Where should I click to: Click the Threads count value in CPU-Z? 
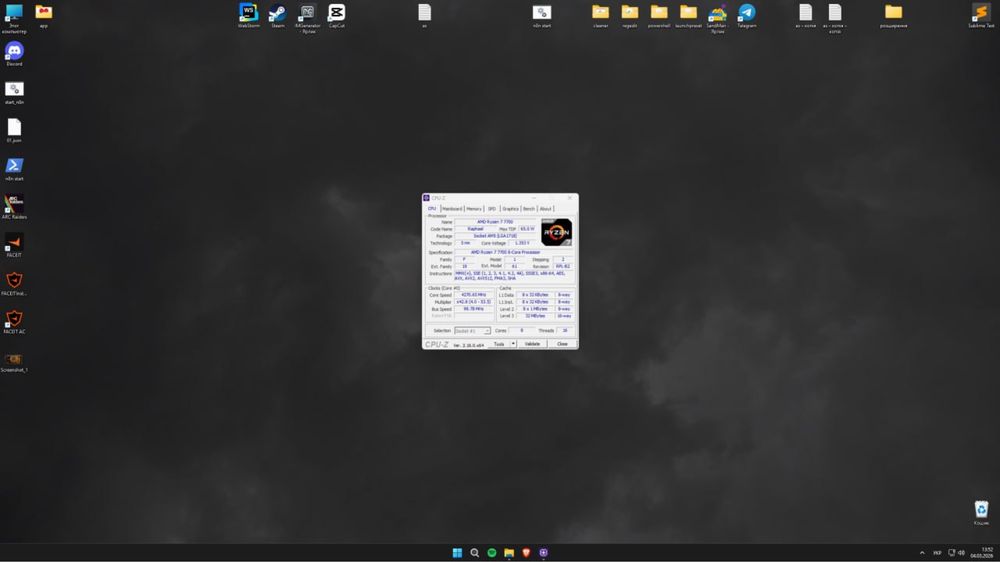coord(564,330)
